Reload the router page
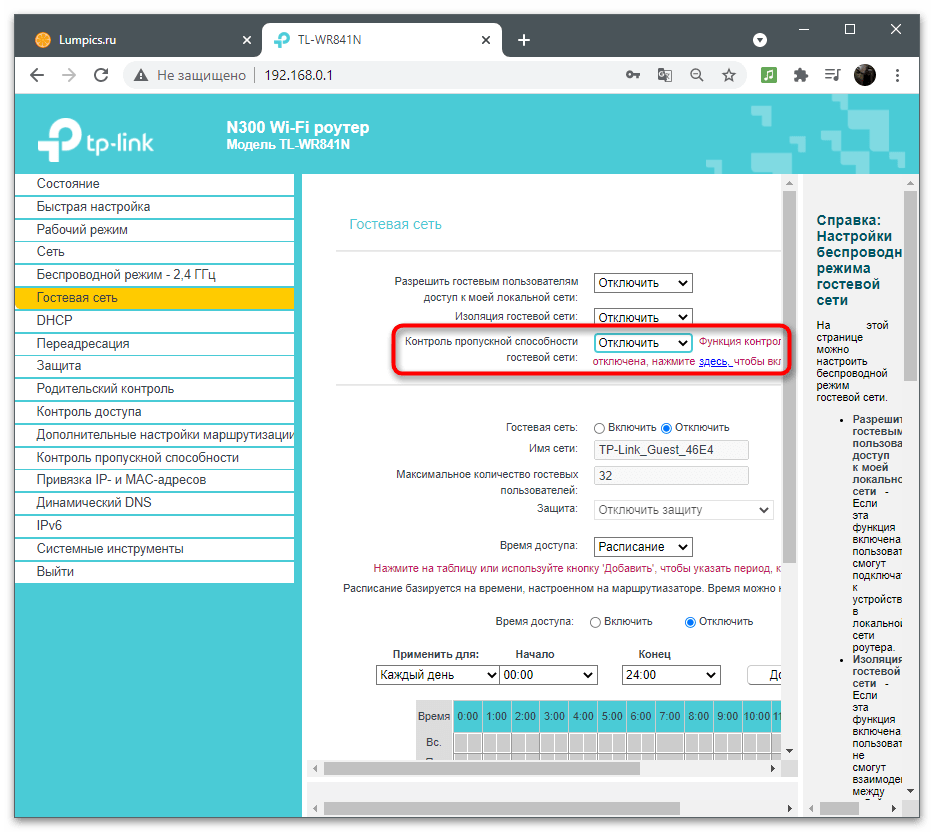 point(101,75)
